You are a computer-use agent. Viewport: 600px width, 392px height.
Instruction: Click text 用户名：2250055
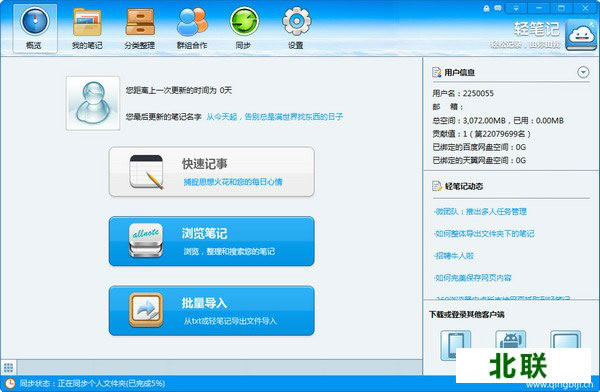pyautogui.click(x=463, y=93)
